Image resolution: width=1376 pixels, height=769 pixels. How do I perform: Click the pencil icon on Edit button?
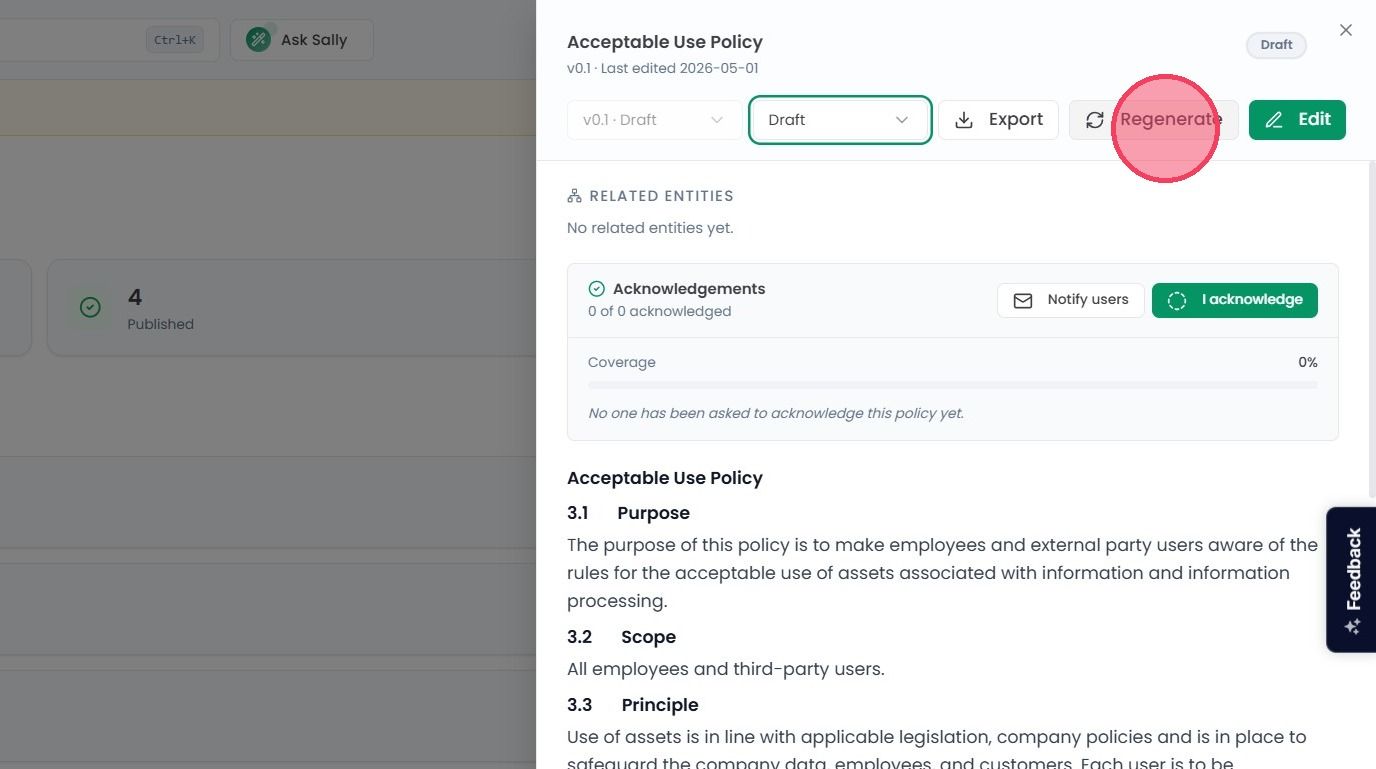(x=1274, y=120)
